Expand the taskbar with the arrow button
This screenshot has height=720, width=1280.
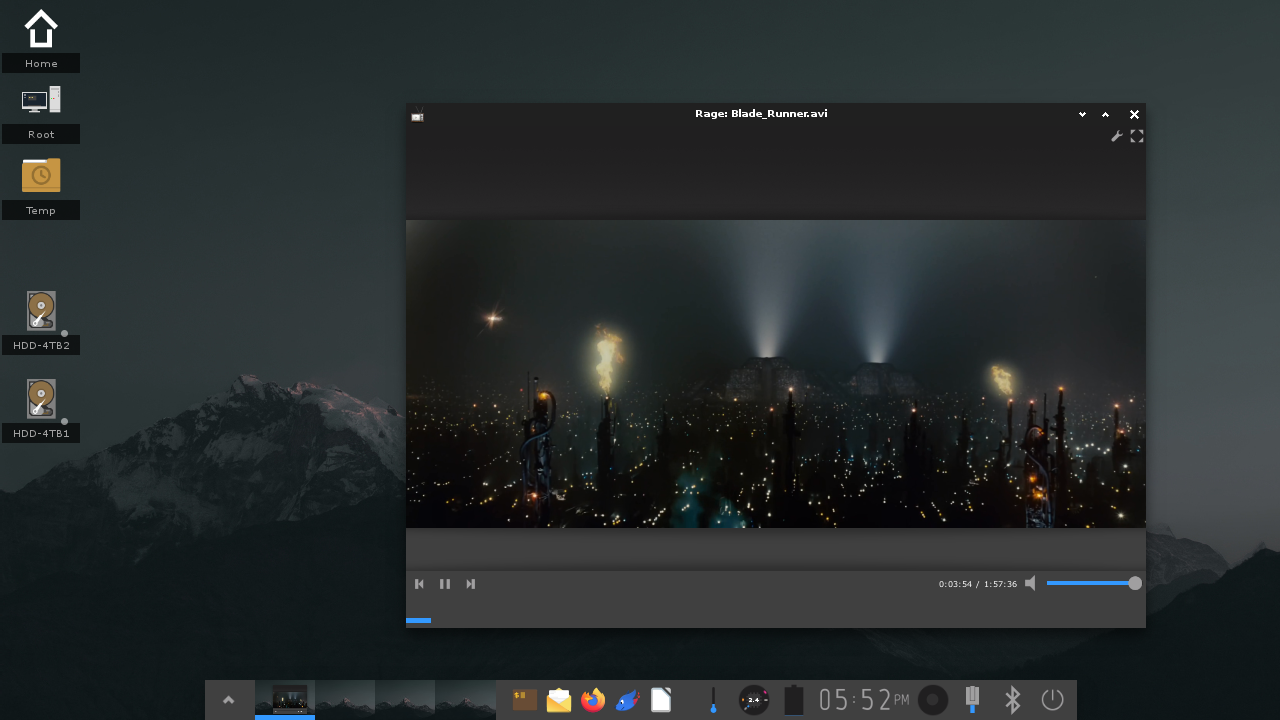coord(229,700)
